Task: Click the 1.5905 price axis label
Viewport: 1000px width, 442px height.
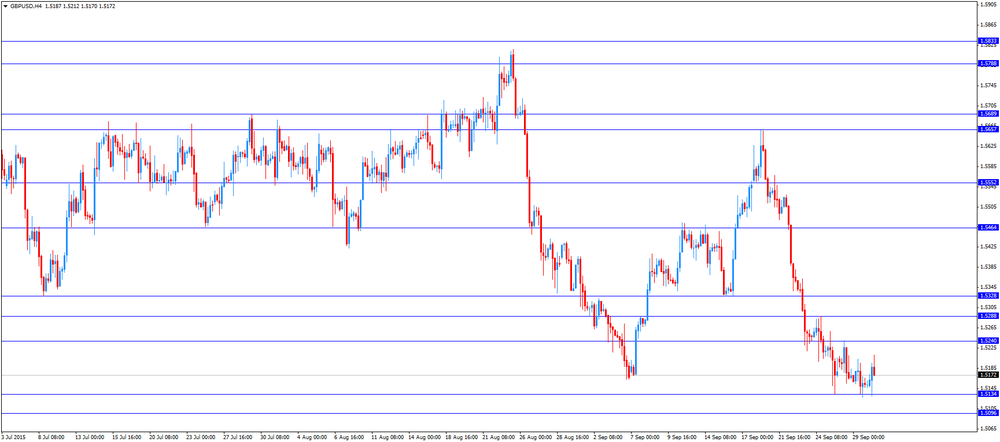Action: click(x=989, y=5)
